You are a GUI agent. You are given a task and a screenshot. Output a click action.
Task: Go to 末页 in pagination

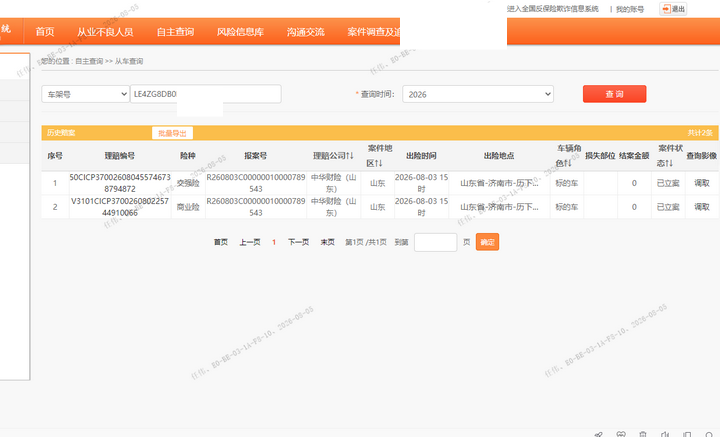327,242
